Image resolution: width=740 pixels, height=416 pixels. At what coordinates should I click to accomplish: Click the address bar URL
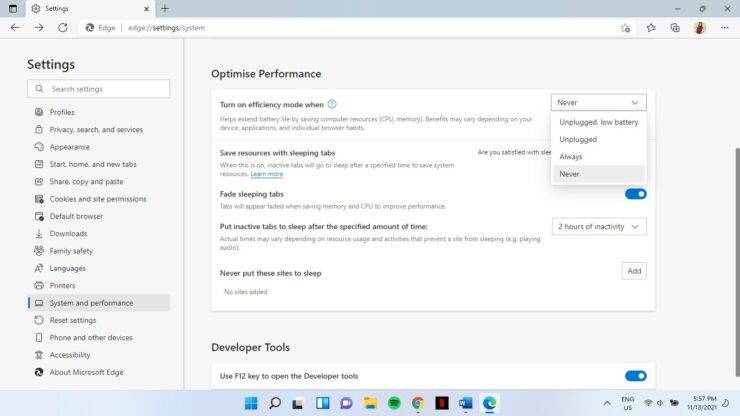pyautogui.click(x=167, y=28)
